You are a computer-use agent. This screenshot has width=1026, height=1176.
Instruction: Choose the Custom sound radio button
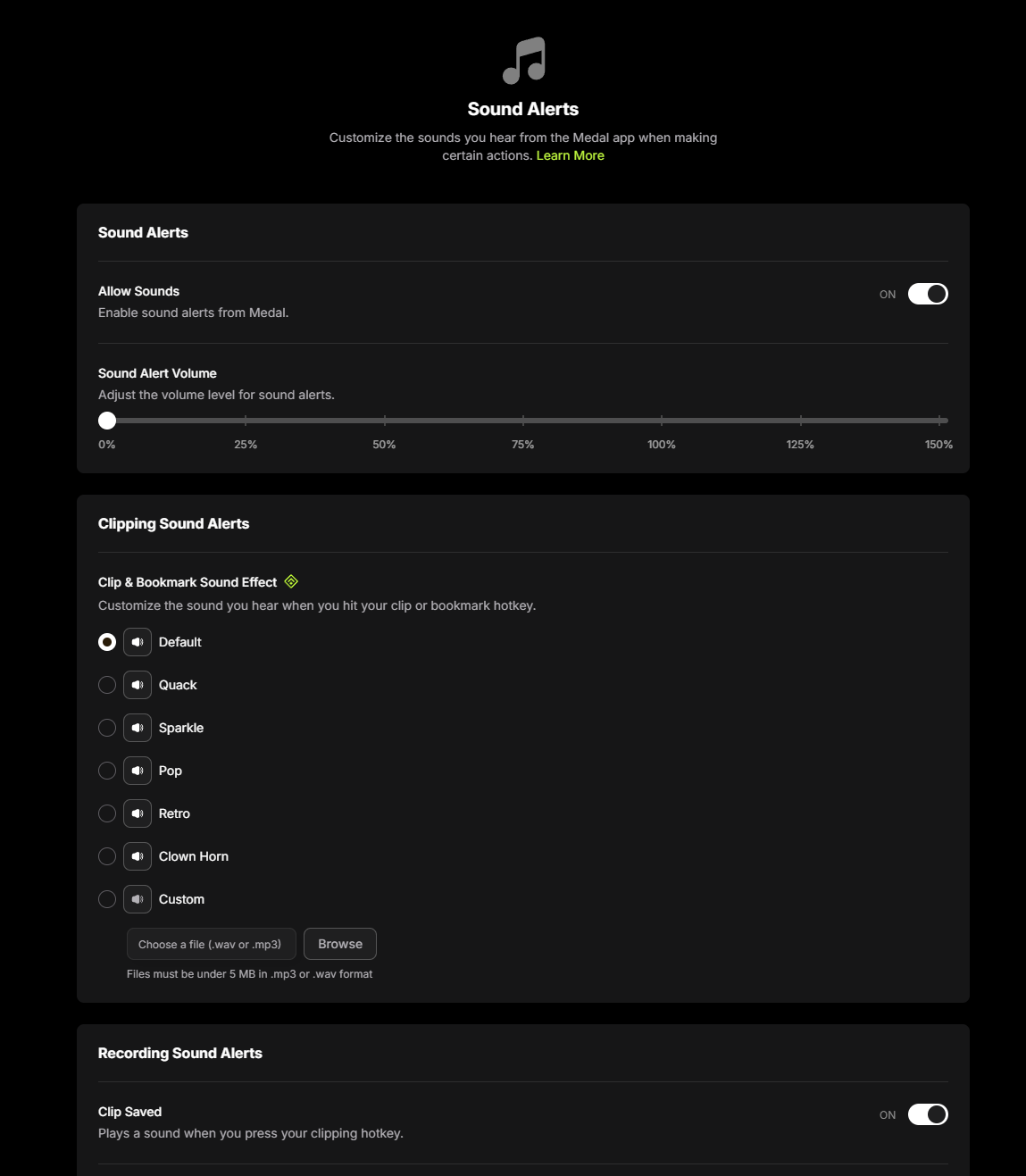click(107, 899)
